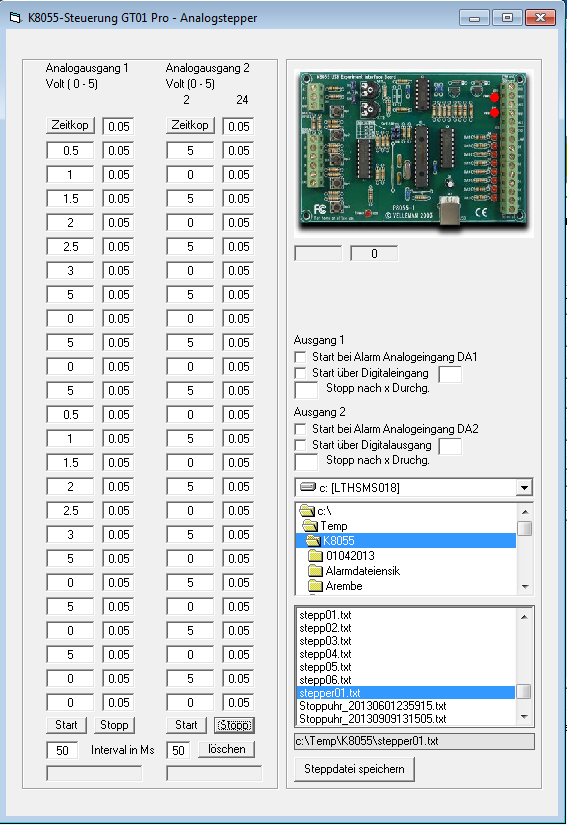Screen dimensions: 567x825
Task: Click Steppdatei speichern button
Action: point(355,769)
